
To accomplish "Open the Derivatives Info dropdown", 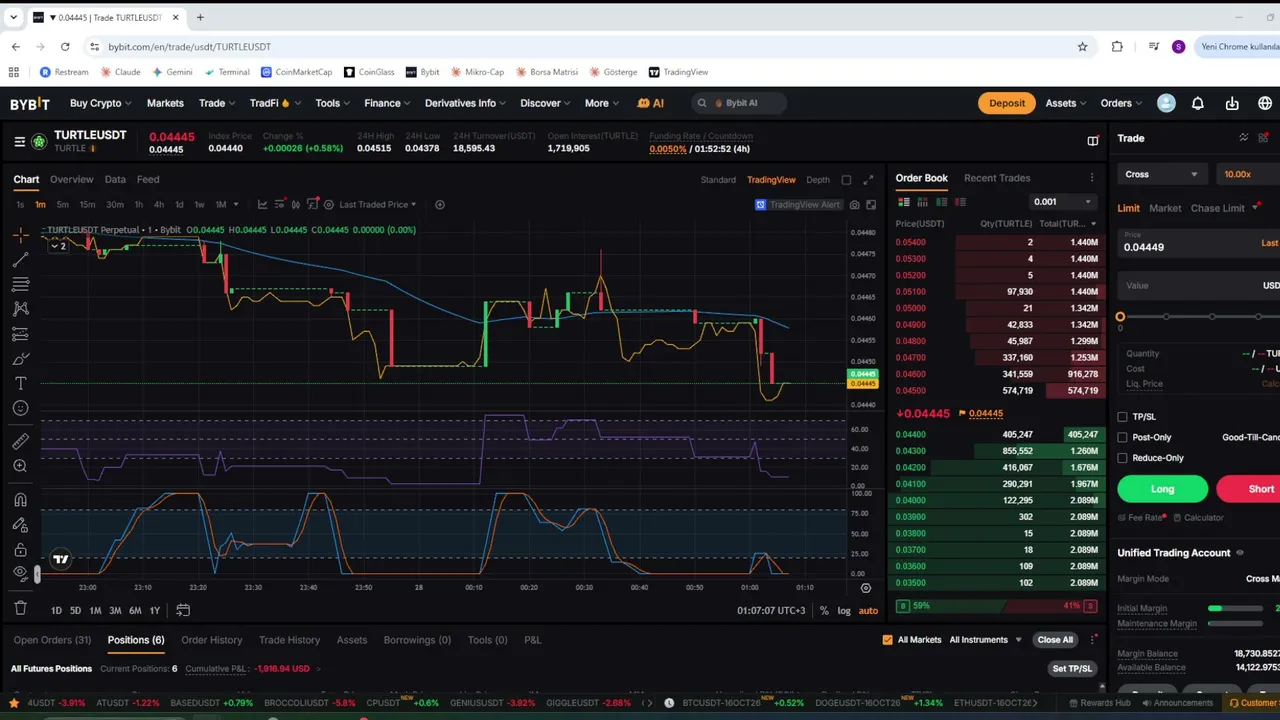I will tap(464, 103).
